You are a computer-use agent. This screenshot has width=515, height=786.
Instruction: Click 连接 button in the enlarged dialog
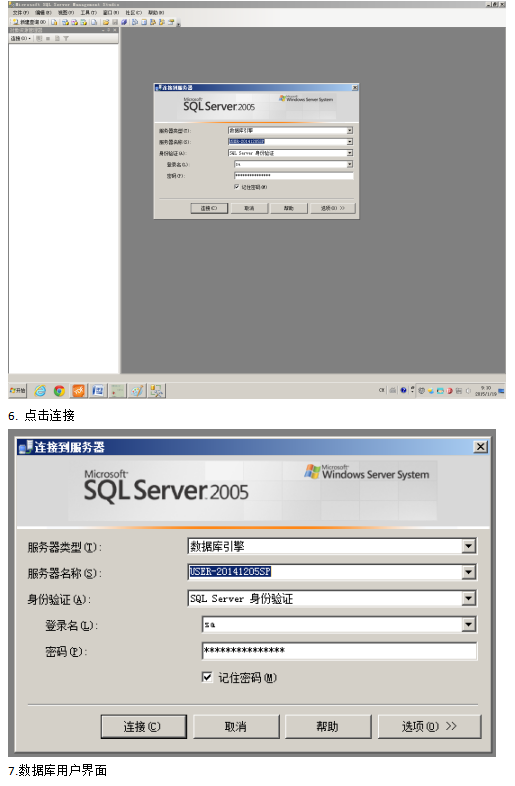pyautogui.click(x=143, y=727)
